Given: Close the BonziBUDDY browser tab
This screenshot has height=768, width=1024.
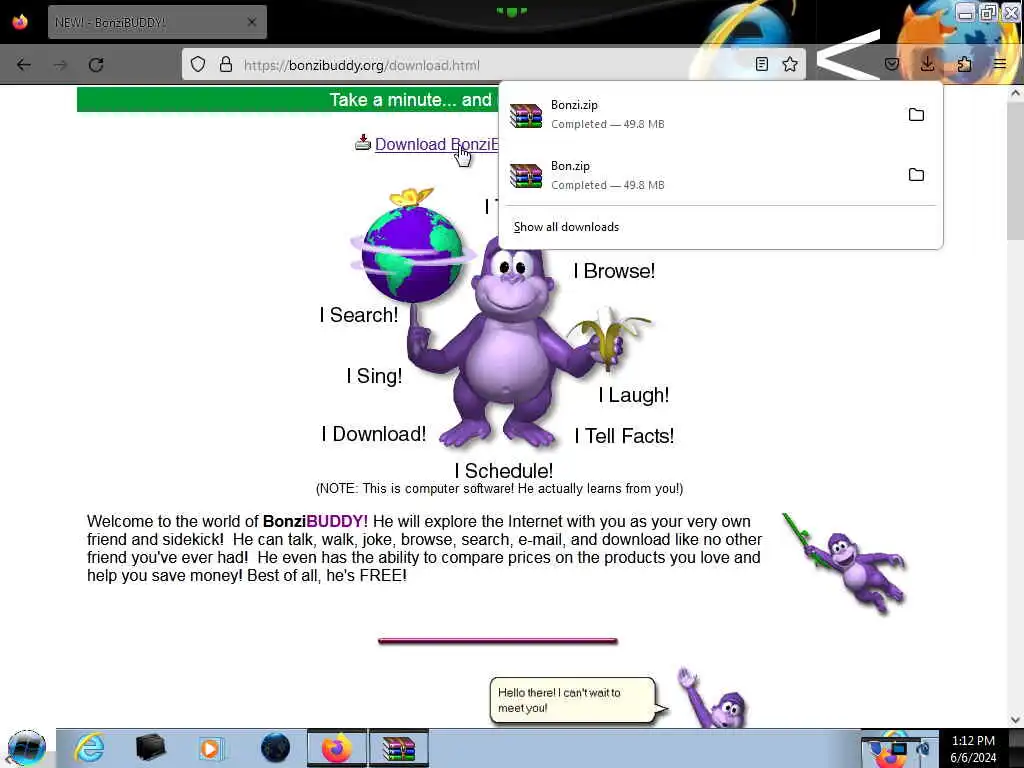Looking at the screenshot, I should [252, 22].
